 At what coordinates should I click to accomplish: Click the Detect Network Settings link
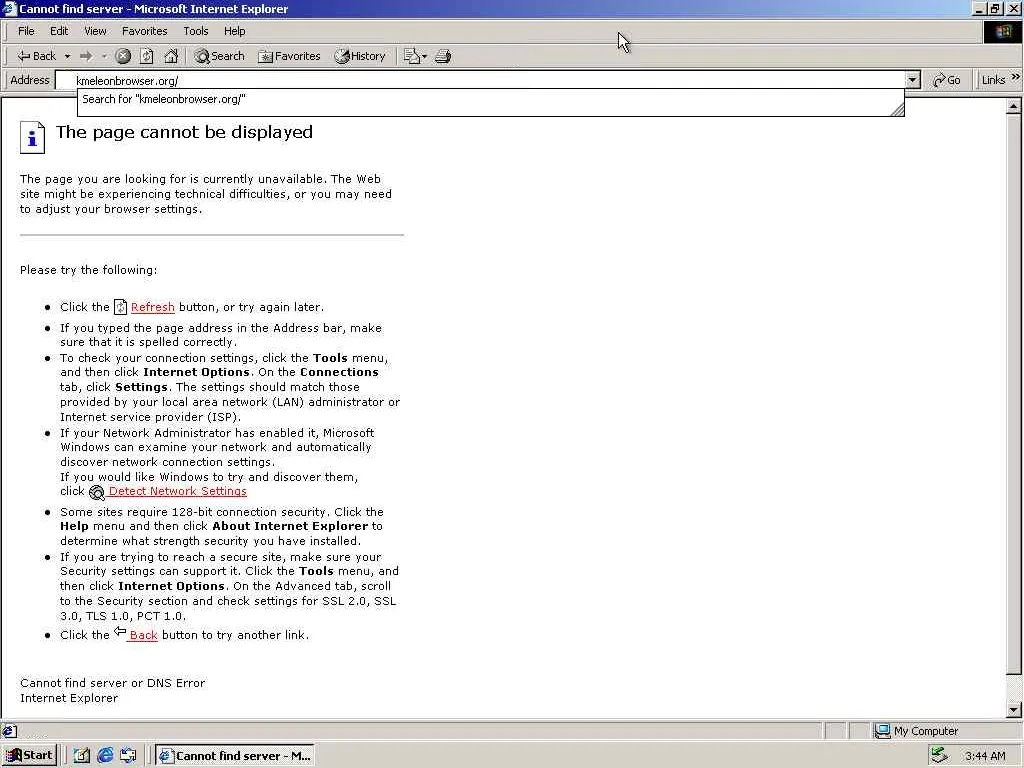pos(178,491)
